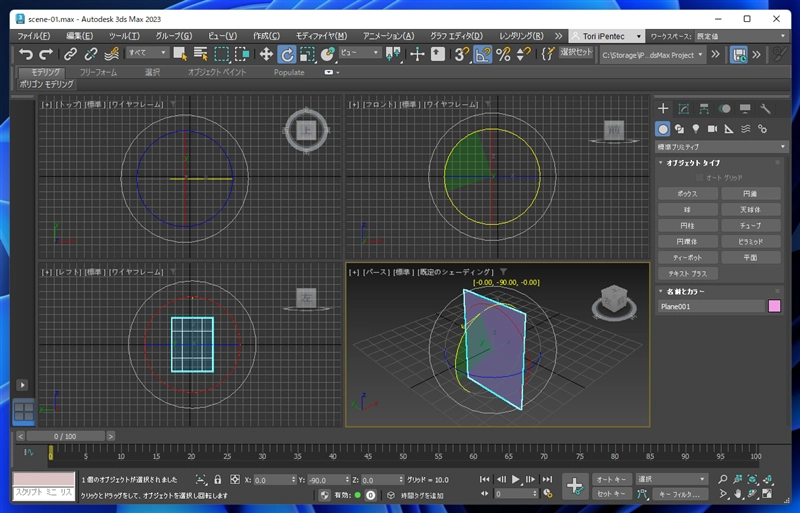
Task: Toggle the Spinner Snap button
Action: coord(523,54)
